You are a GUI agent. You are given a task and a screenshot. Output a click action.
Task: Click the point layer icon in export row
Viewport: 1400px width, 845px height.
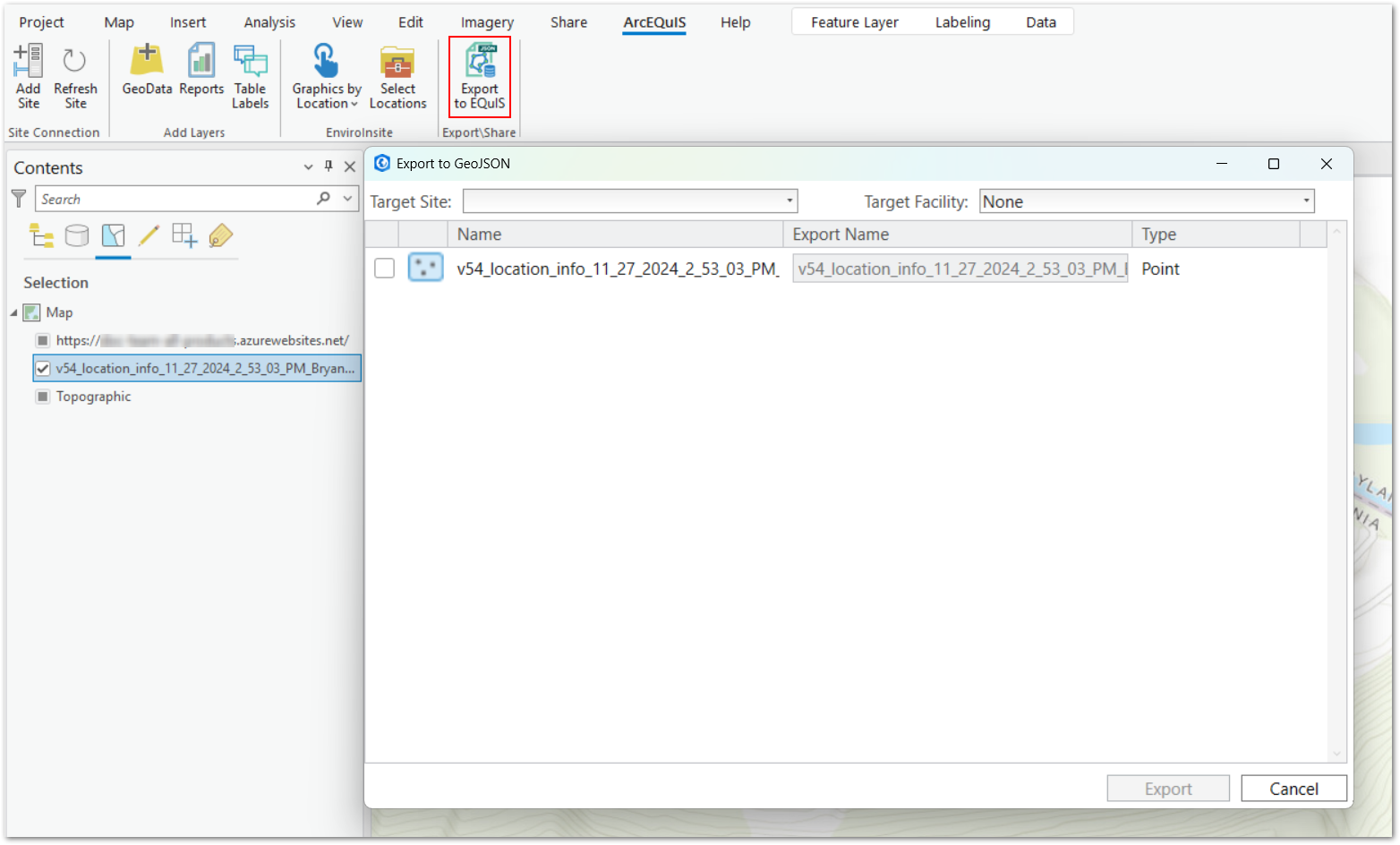pos(425,268)
